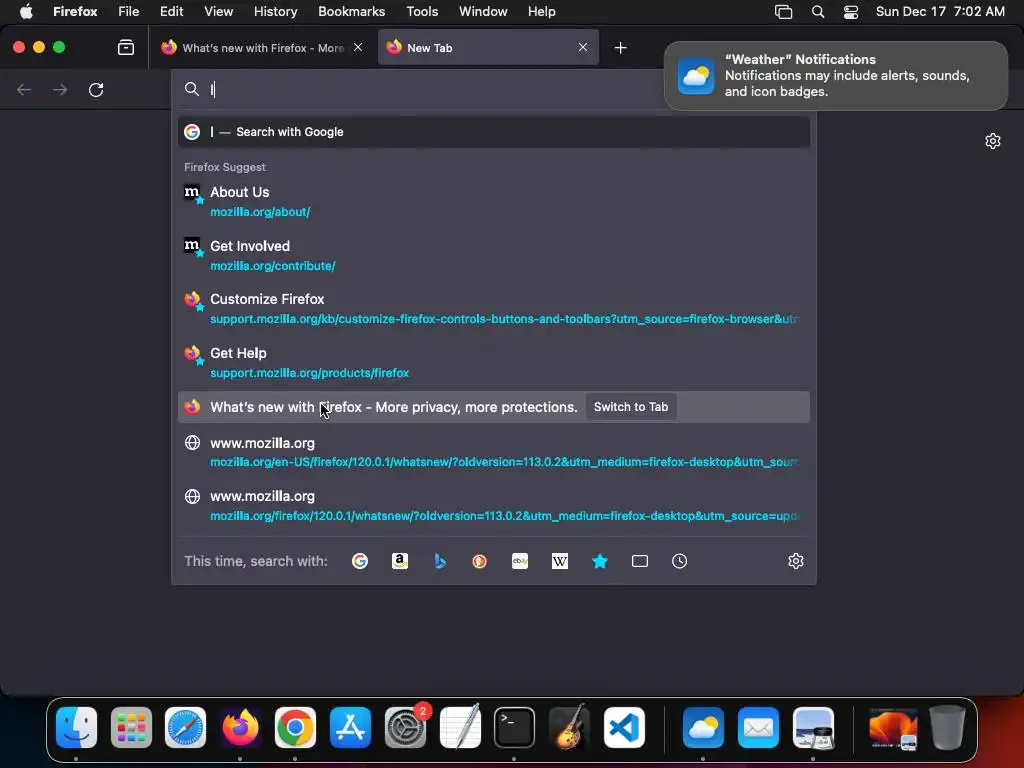The image size is (1024, 768).
Task: Open Spotlight search in menu bar
Action: (x=818, y=12)
